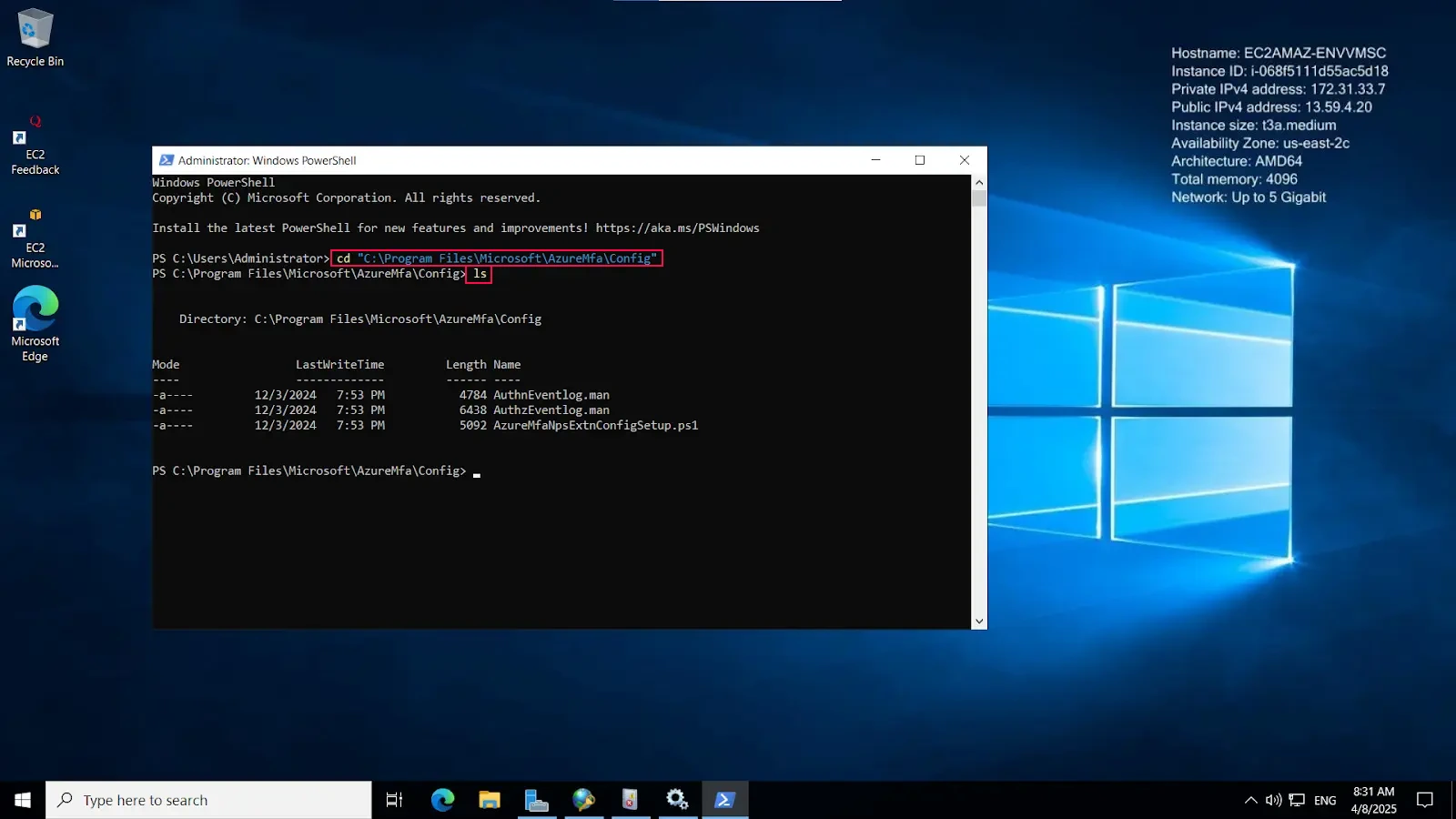Expand hidden icons with the tray chevron

click(x=1250, y=800)
